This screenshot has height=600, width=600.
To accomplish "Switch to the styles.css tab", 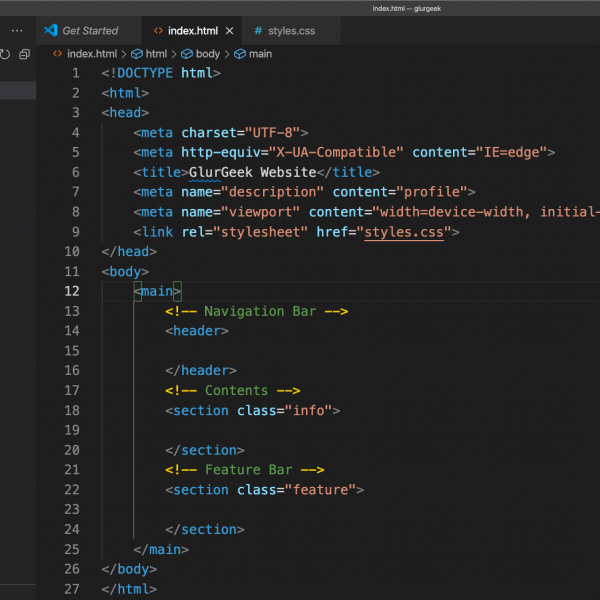I will click(x=290, y=31).
